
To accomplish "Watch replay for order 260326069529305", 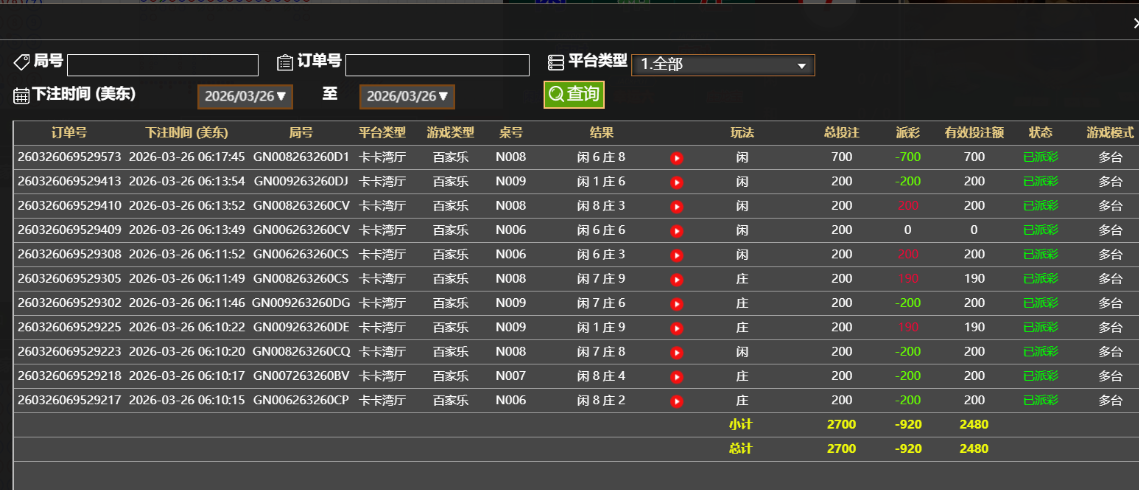I will (x=676, y=279).
